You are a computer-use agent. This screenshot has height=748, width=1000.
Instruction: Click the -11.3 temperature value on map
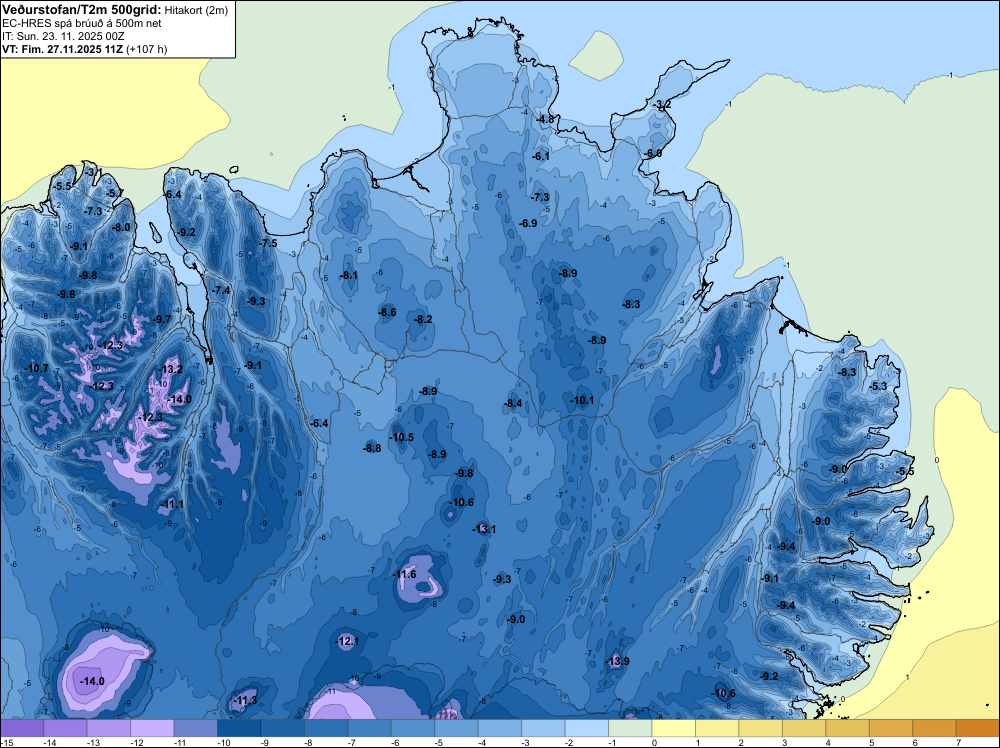click(x=245, y=700)
